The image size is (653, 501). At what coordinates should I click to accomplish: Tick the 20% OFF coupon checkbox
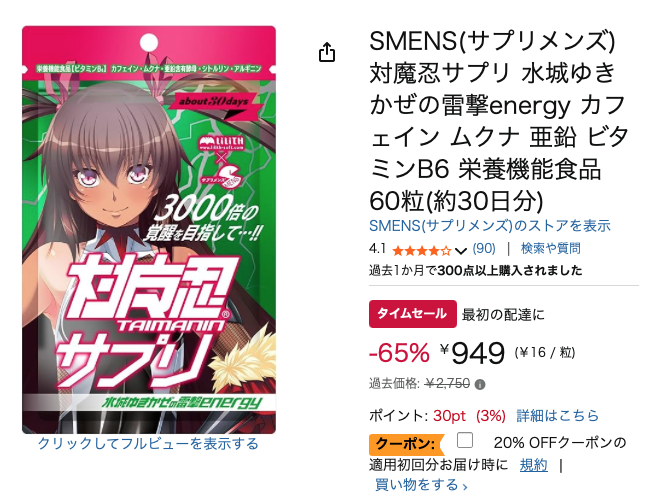tap(465, 440)
